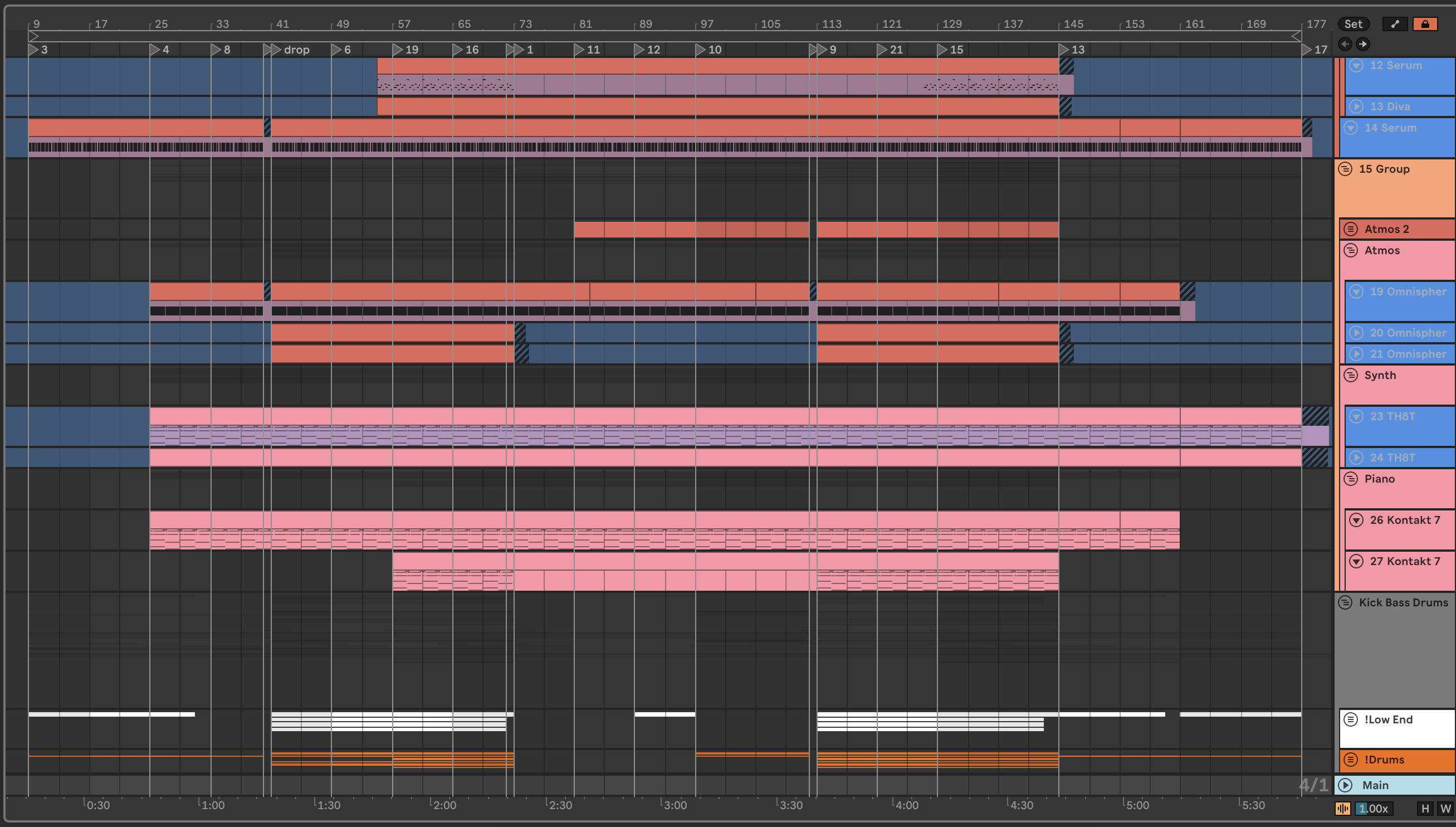Unfold the 13 Diva track
This screenshot has height=827, width=1456.
pyautogui.click(x=1356, y=106)
